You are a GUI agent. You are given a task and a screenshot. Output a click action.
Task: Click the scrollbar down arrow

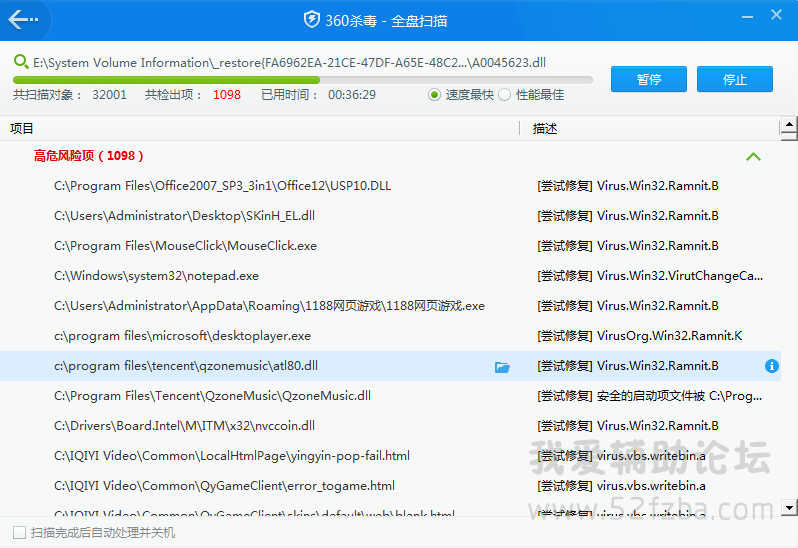(x=789, y=507)
